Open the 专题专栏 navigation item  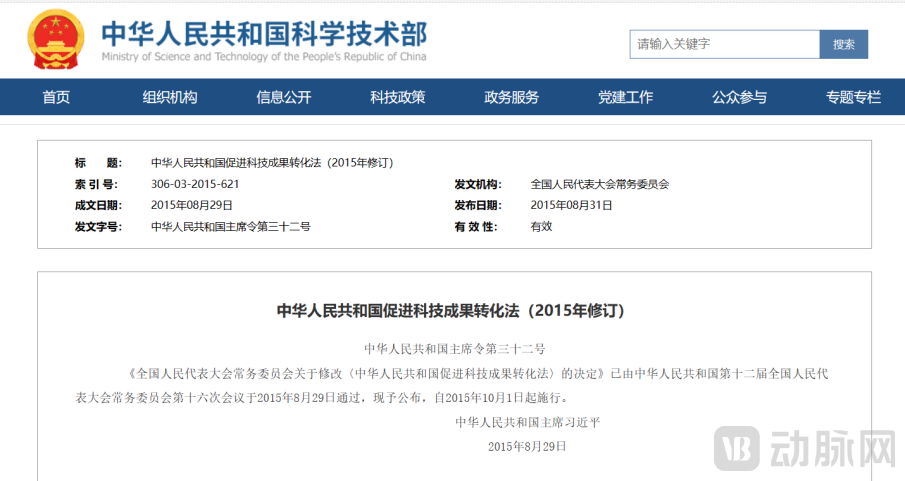(x=853, y=97)
